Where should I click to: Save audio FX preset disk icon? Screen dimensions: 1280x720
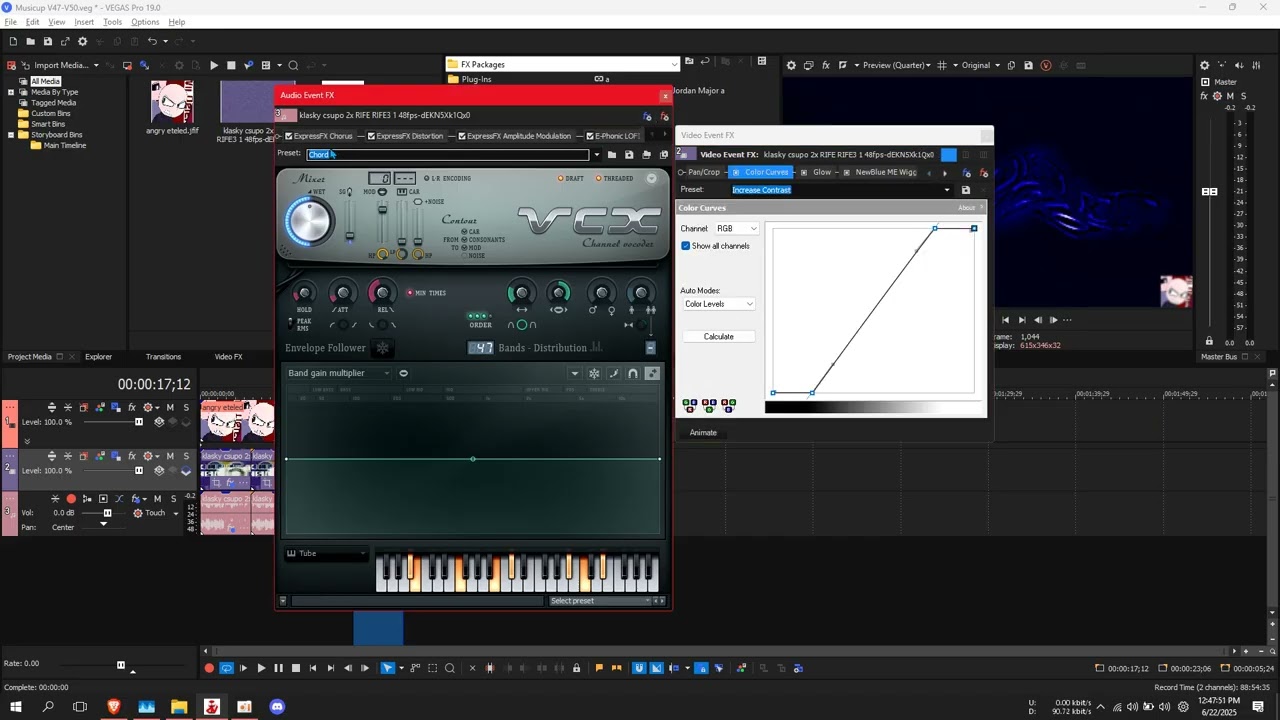coord(628,154)
